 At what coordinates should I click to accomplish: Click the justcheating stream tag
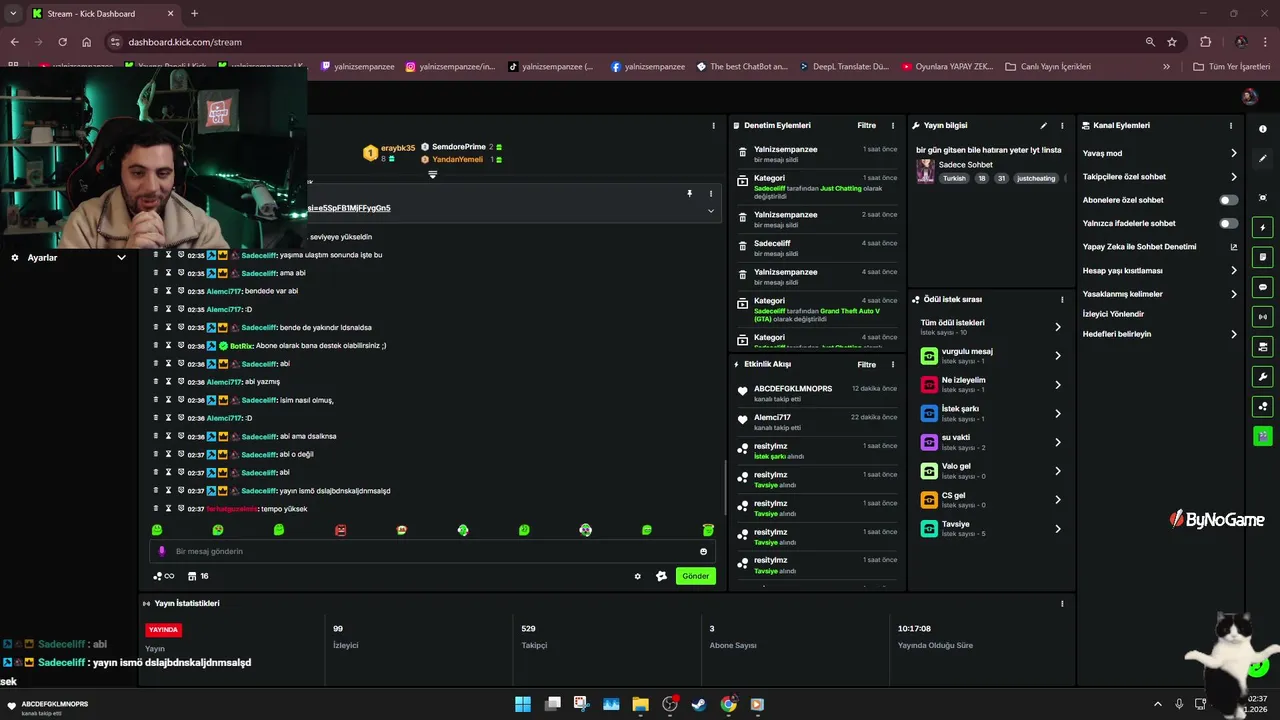tap(1036, 179)
